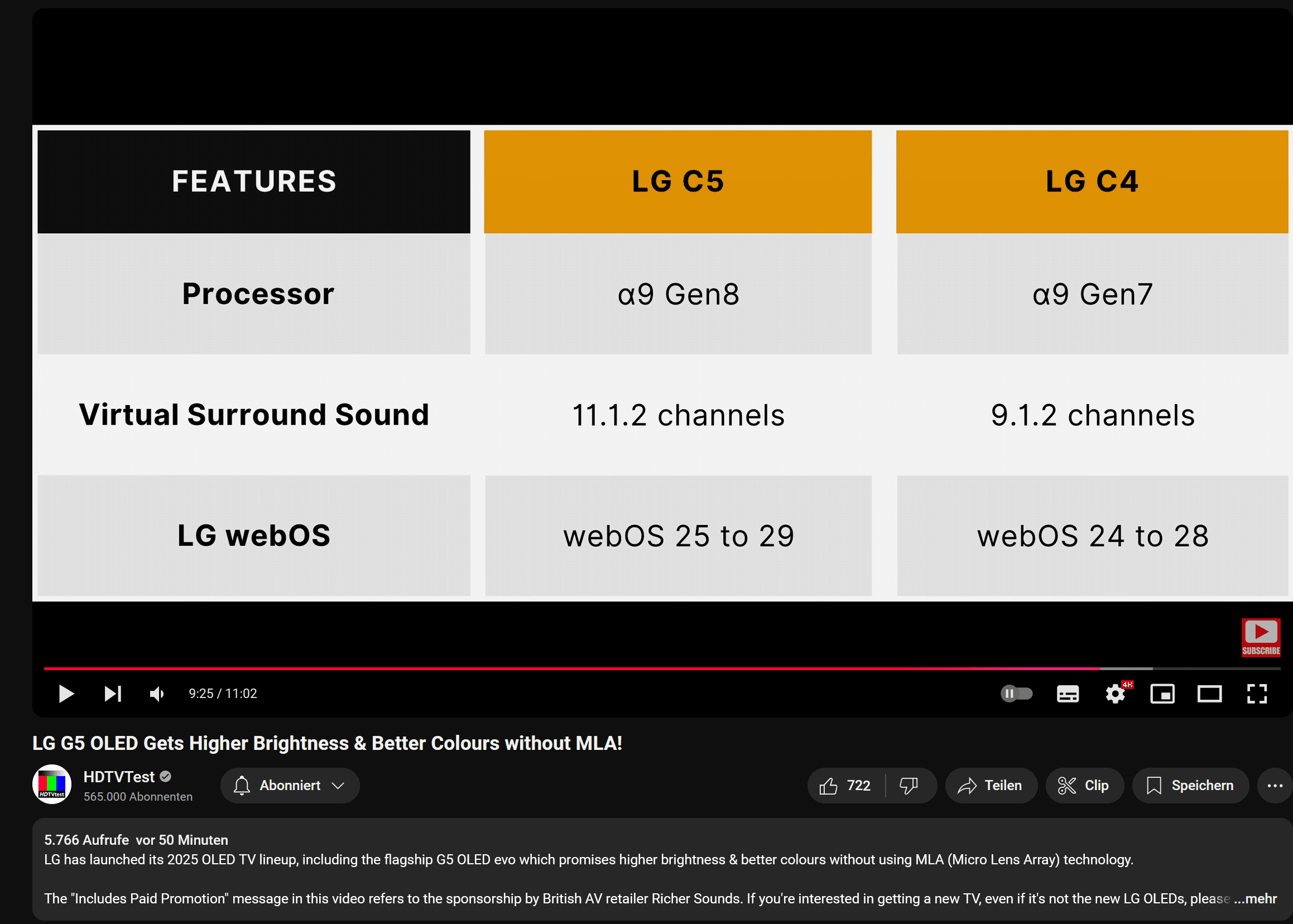Click the Subscribe watermark in the video
The width and height of the screenshot is (1293, 924).
(1261, 637)
